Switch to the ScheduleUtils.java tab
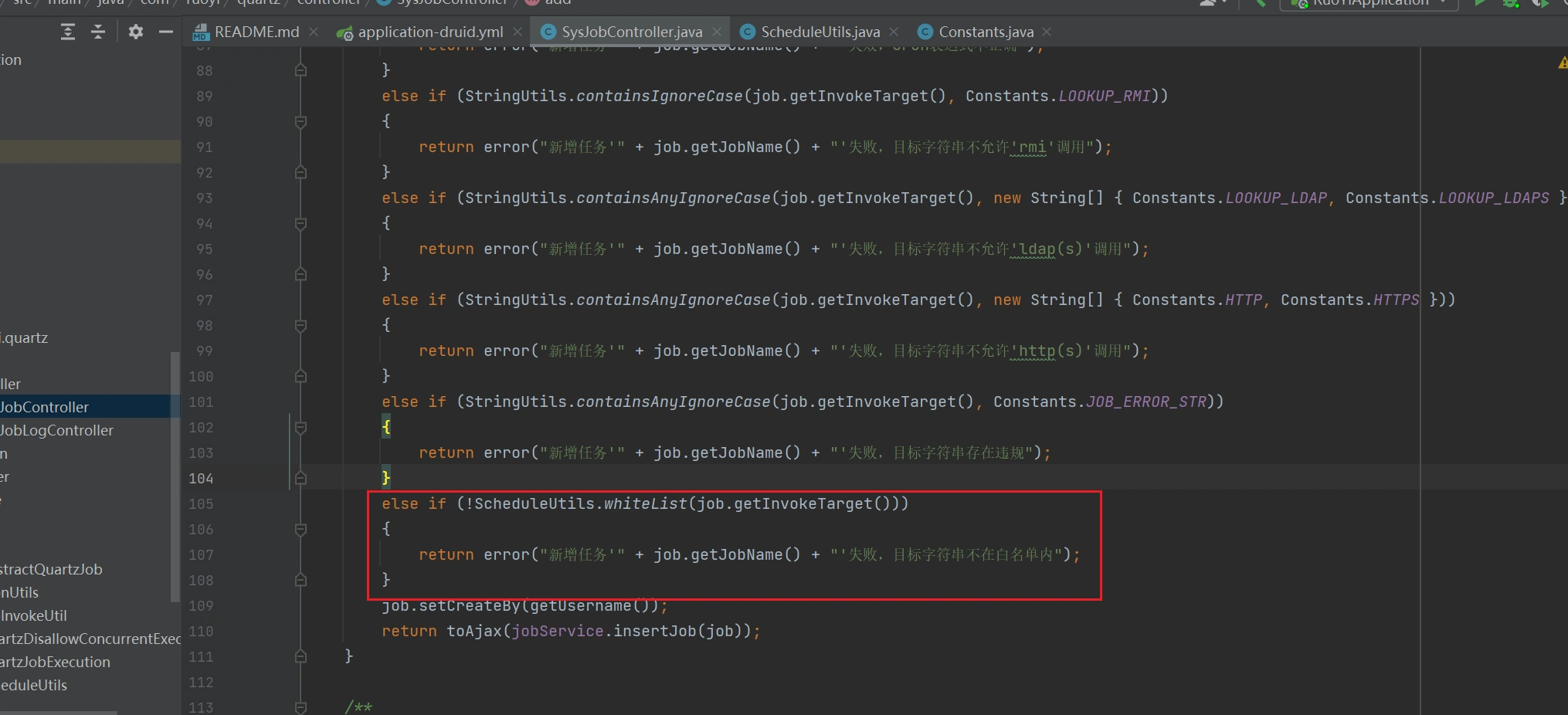Image resolution: width=1568 pixels, height=715 pixels. pyautogui.click(x=820, y=32)
